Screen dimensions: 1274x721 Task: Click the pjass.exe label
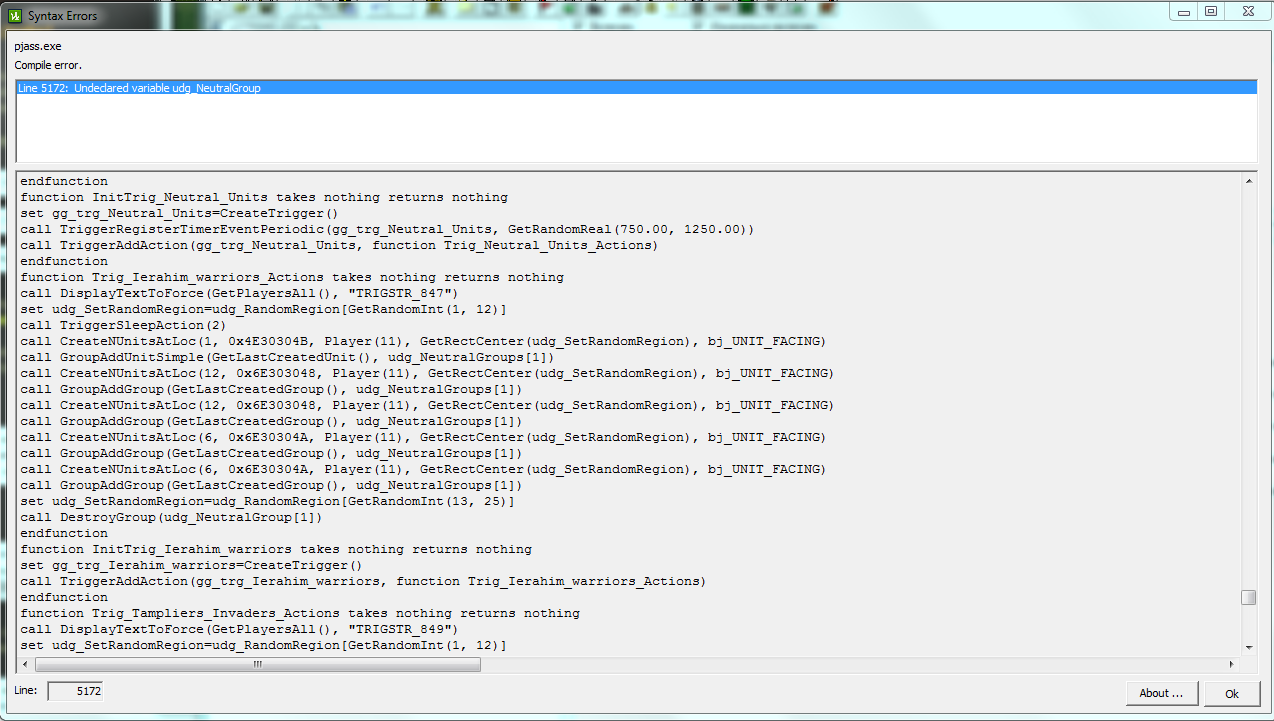click(x=38, y=47)
